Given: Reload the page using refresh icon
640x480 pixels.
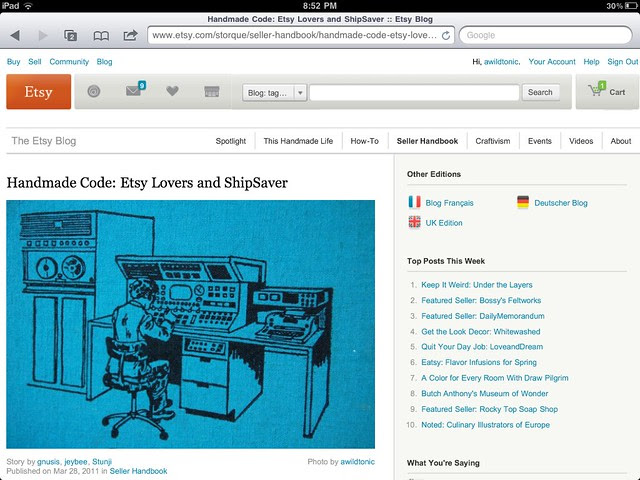Looking at the screenshot, I should click(446, 36).
